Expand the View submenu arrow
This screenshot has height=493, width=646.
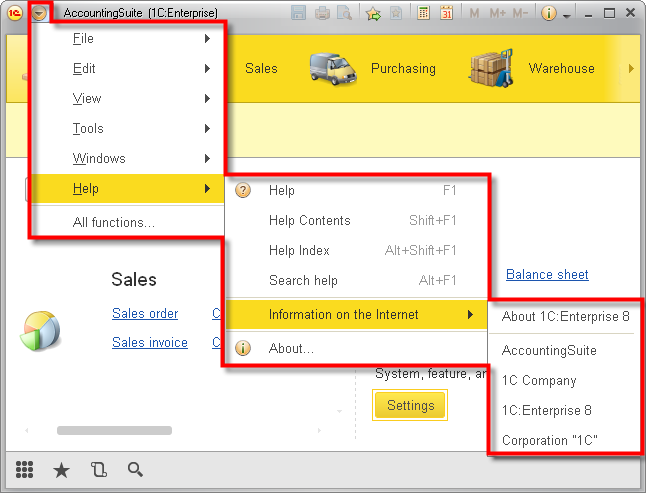pos(207,98)
